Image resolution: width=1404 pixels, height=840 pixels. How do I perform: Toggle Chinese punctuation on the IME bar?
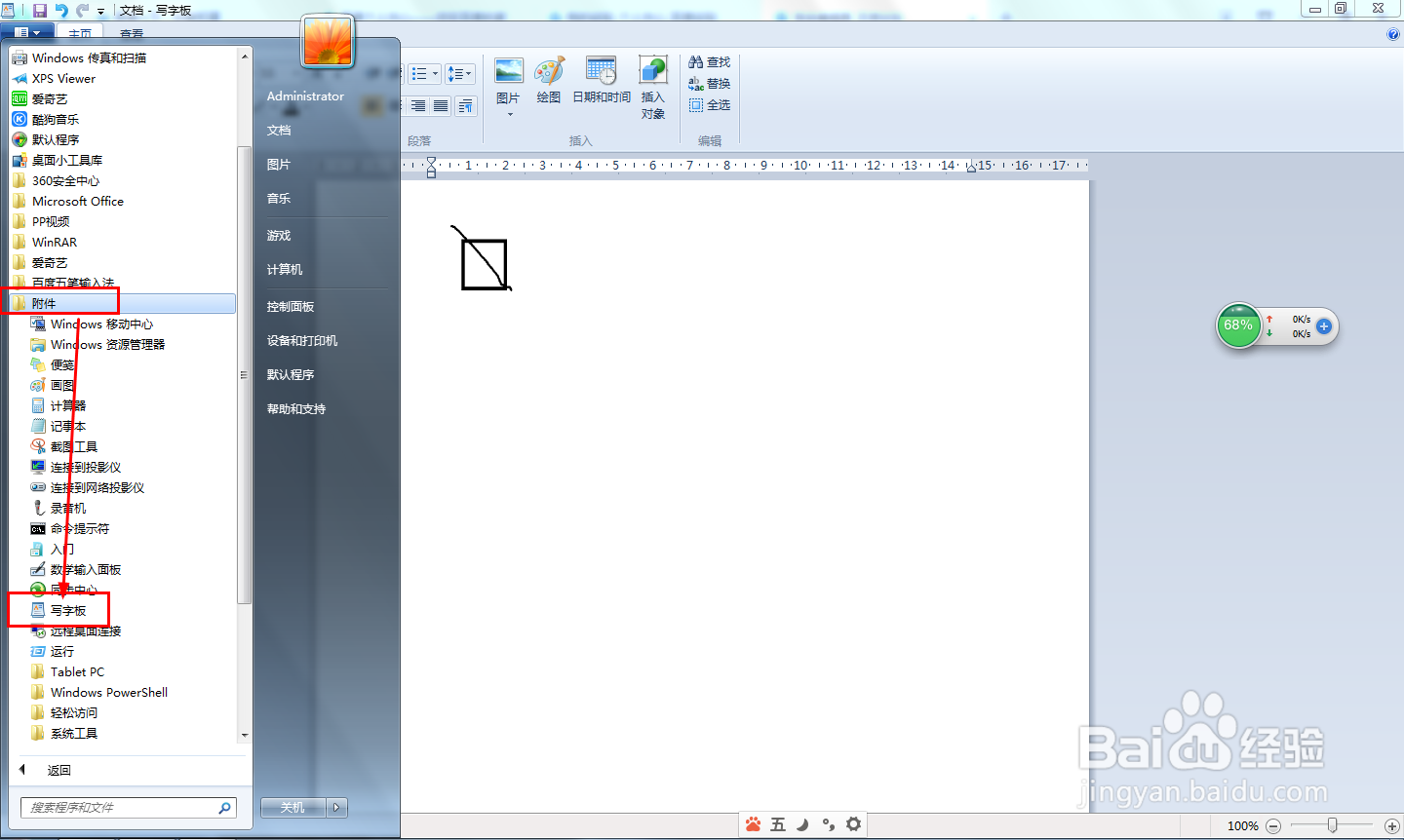tap(828, 824)
